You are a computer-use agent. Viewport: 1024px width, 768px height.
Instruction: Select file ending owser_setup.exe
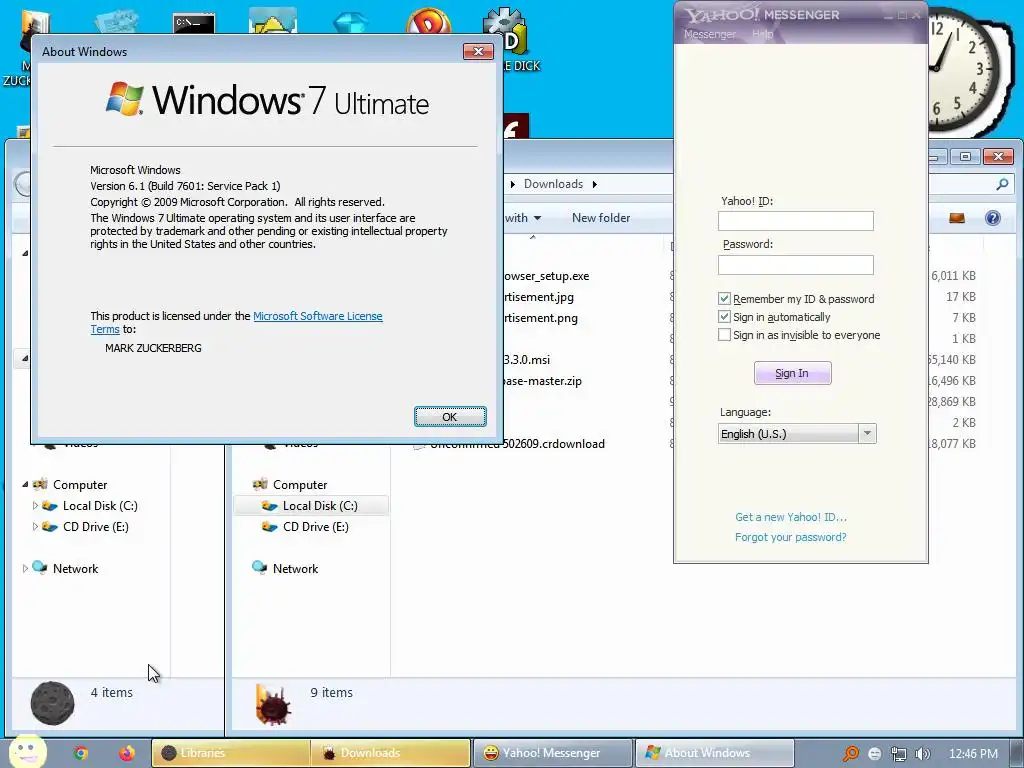547,276
